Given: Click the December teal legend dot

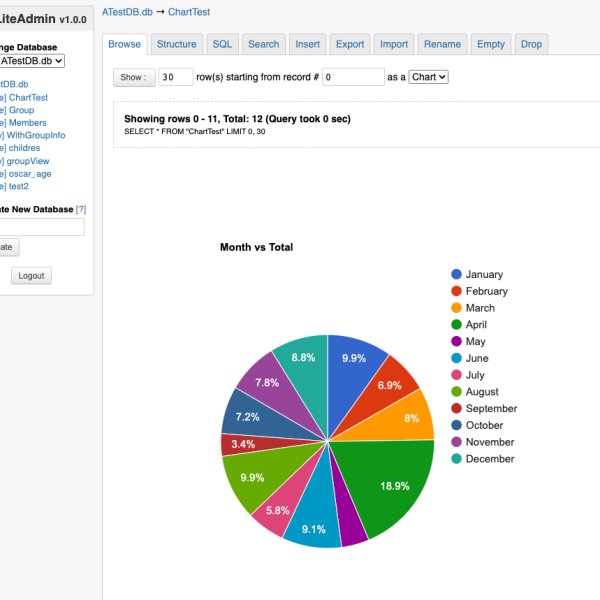Looking at the screenshot, I should click(x=457, y=459).
